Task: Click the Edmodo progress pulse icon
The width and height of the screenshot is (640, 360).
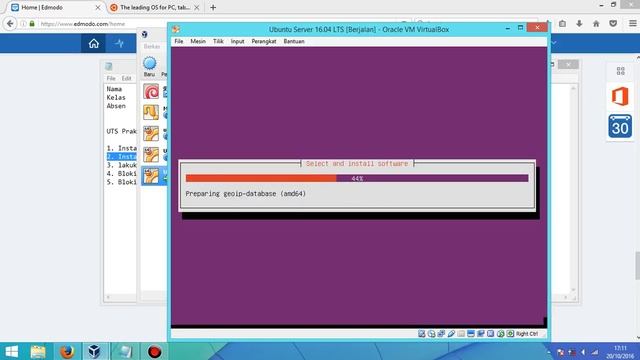Action: pos(120,43)
